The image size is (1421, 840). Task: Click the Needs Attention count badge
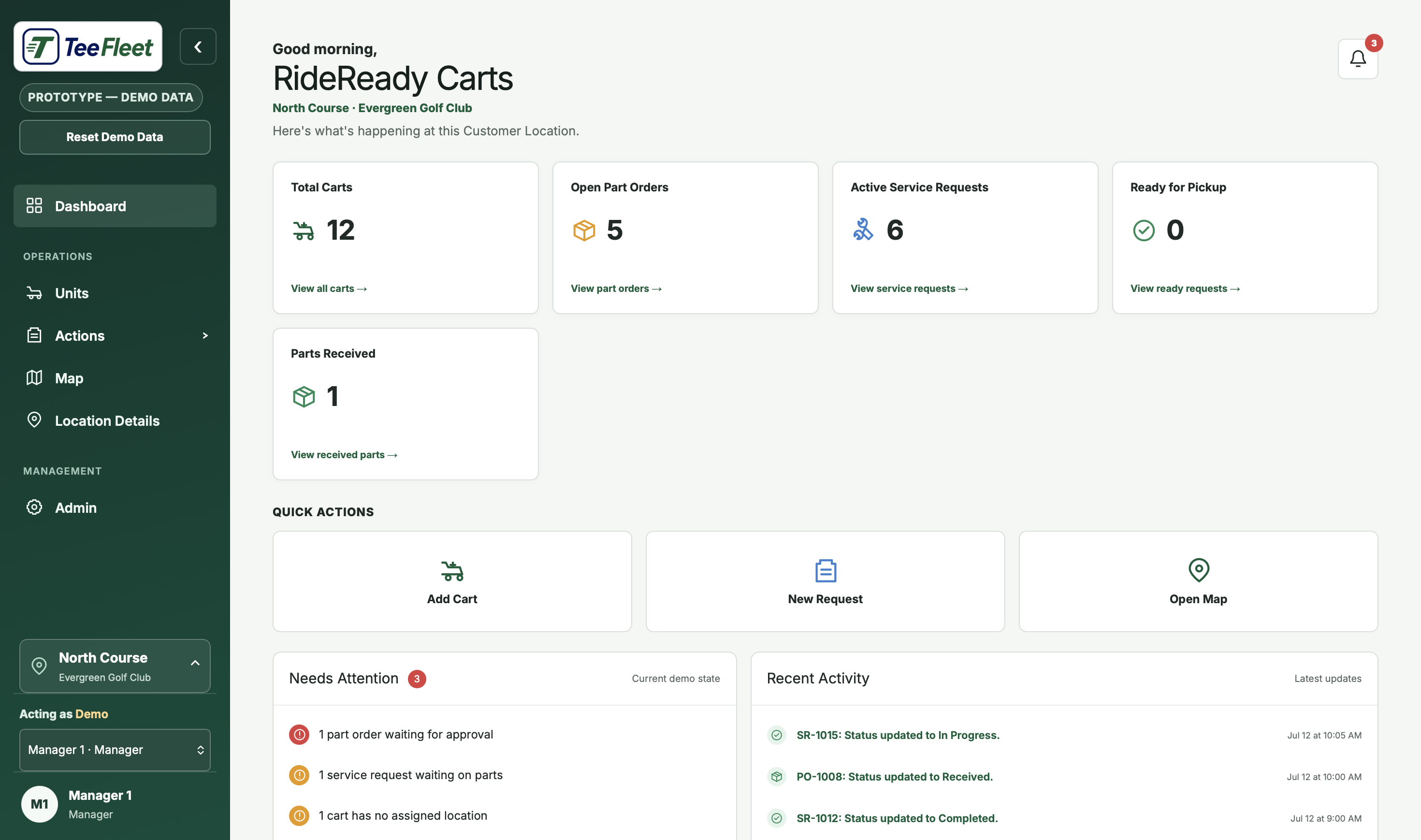pos(417,679)
